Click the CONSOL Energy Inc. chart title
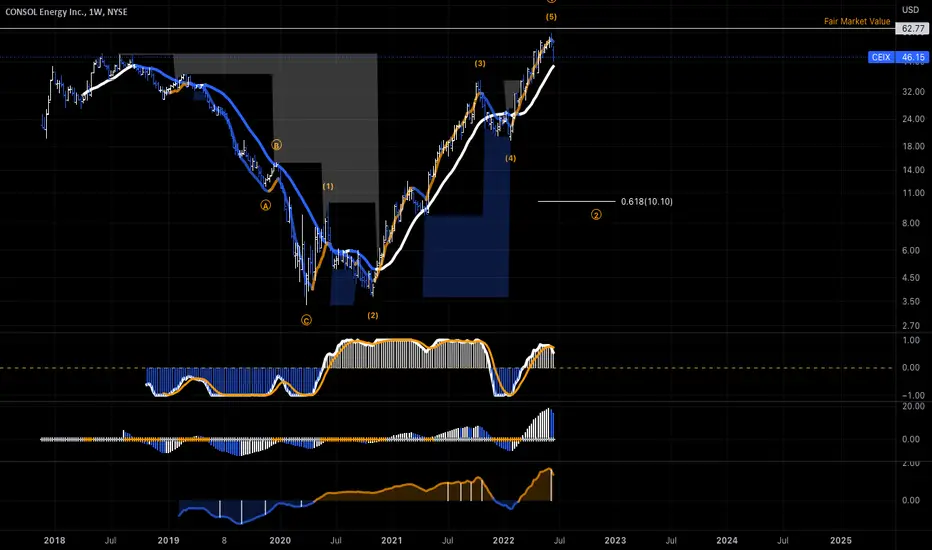 click(x=66, y=12)
